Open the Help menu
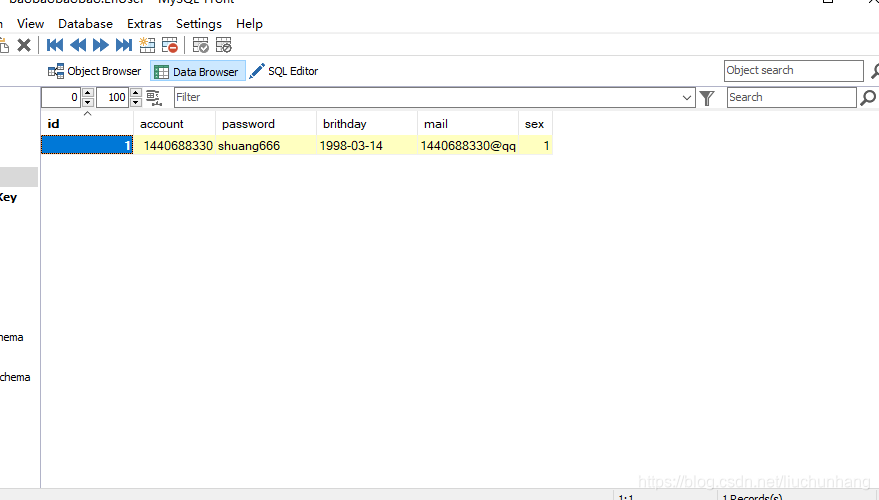Viewport: 879px width, 500px height. [249, 24]
